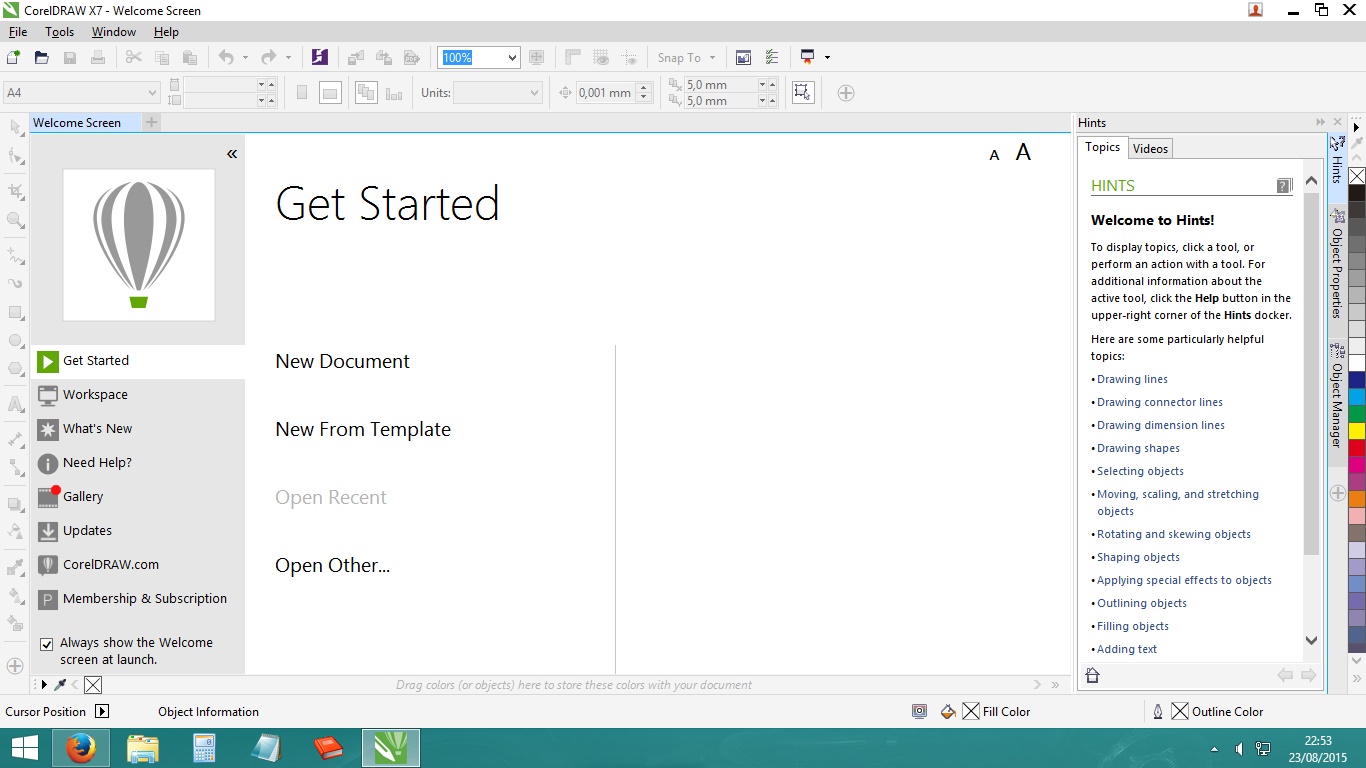Open the Filling objects hint topic

(x=1133, y=626)
